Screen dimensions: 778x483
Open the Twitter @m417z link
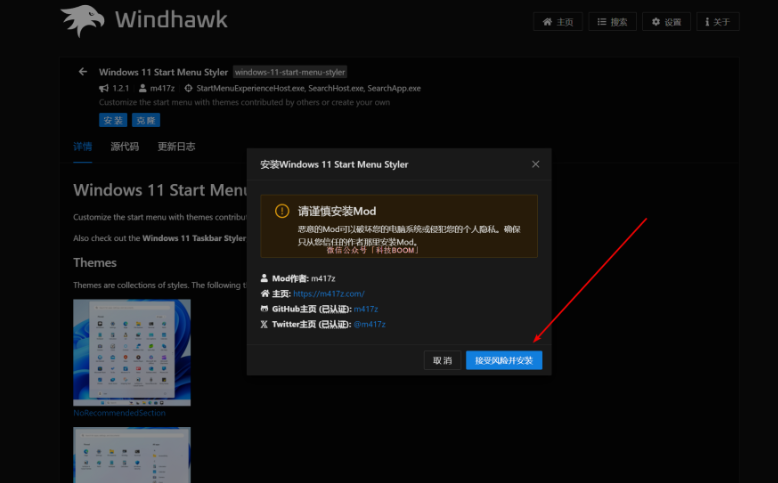pos(370,325)
